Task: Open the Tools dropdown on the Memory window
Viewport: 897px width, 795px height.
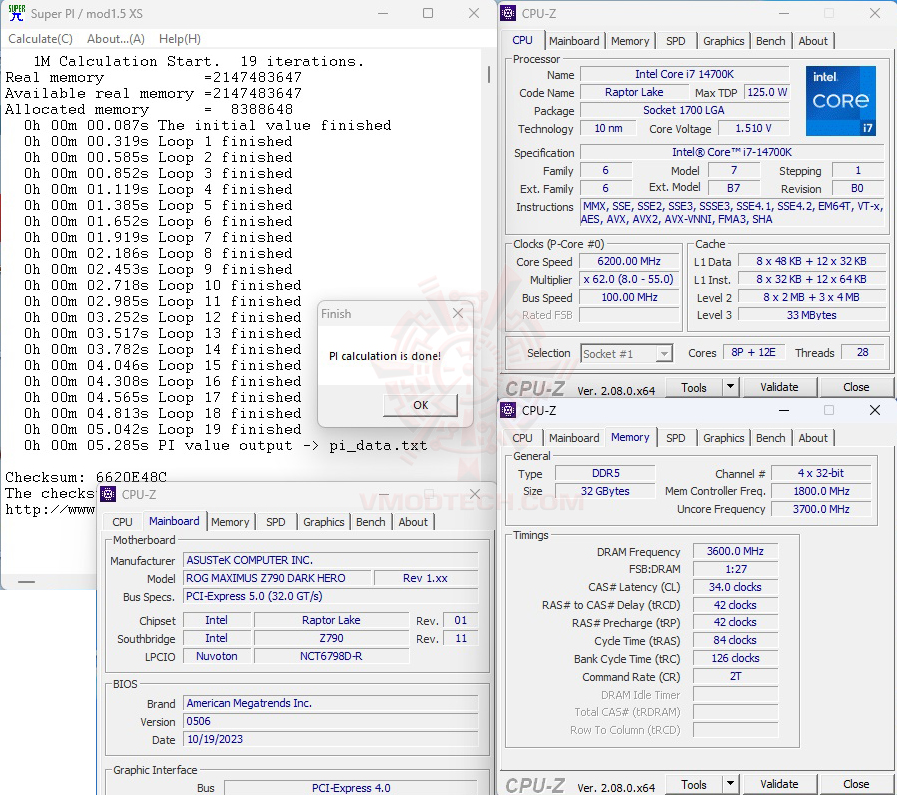Action: pyautogui.click(x=700, y=783)
